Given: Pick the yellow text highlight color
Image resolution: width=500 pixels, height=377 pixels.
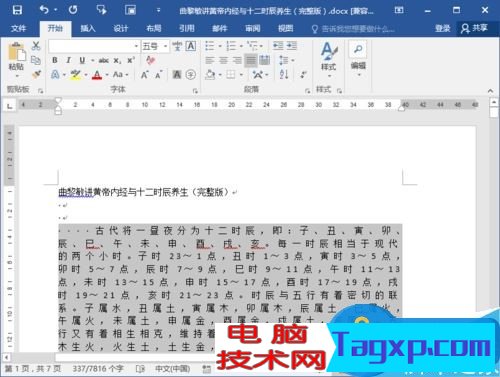Looking at the screenshot, I should [x=76, y=75].
